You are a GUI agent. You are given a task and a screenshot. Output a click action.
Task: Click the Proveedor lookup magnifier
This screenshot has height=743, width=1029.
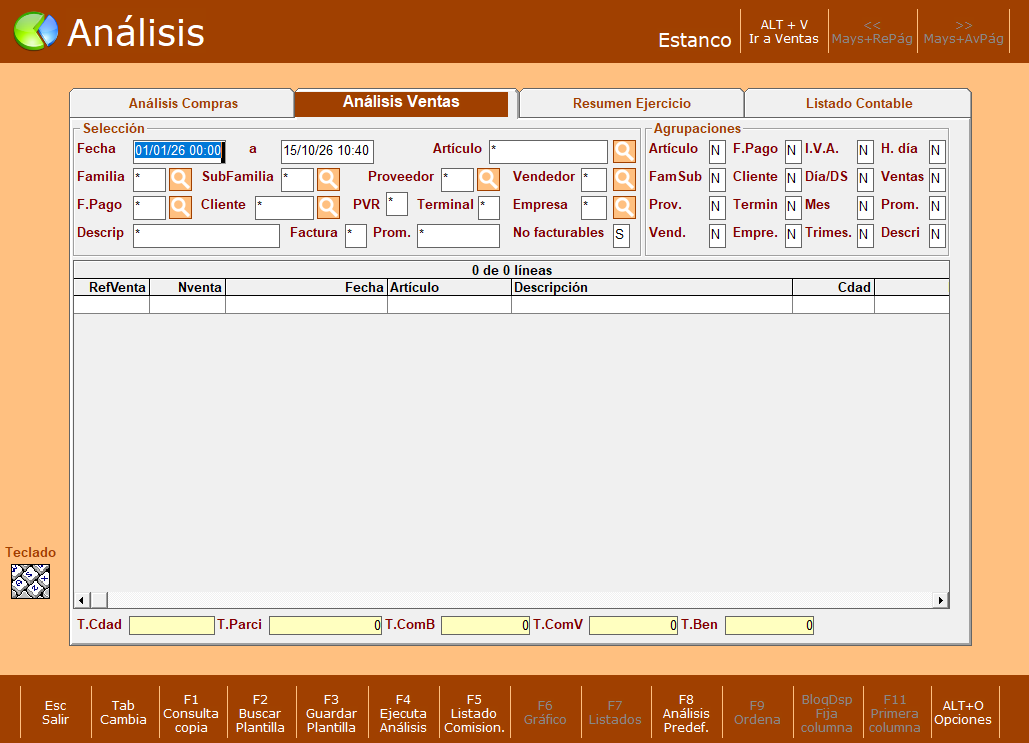488,179
